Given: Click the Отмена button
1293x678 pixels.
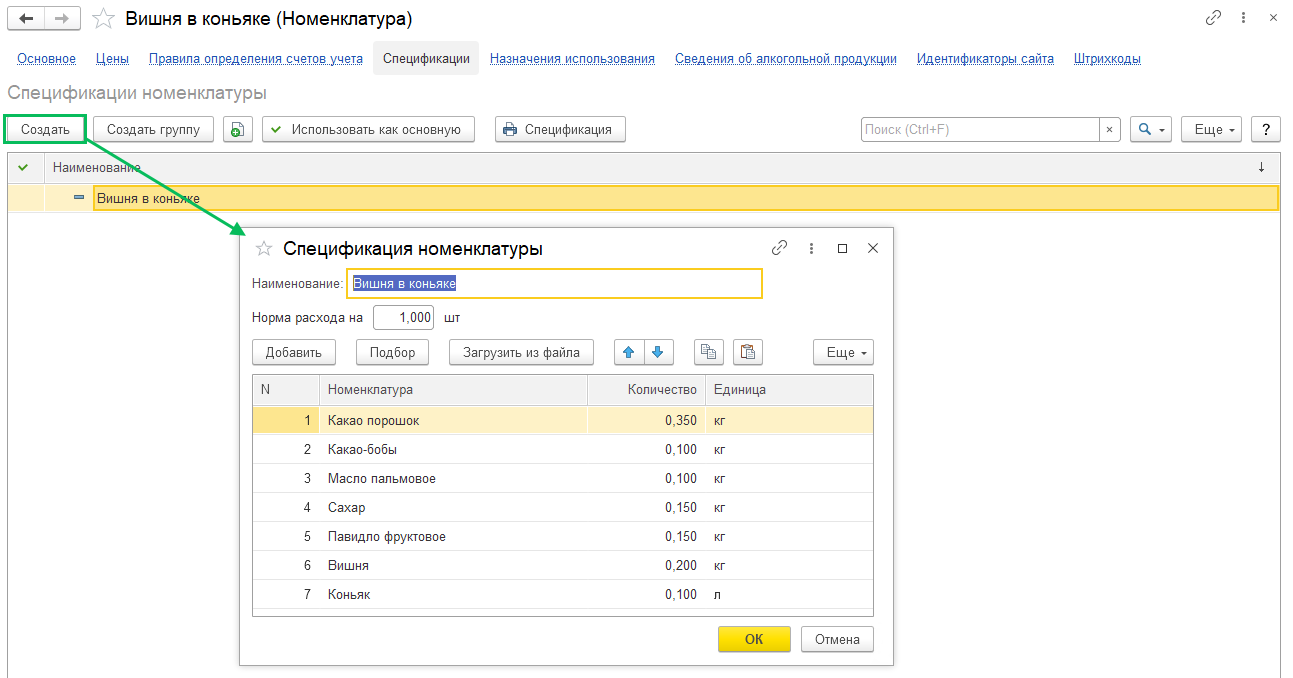Looking at the screenshot, I should [x=837, y=639].
